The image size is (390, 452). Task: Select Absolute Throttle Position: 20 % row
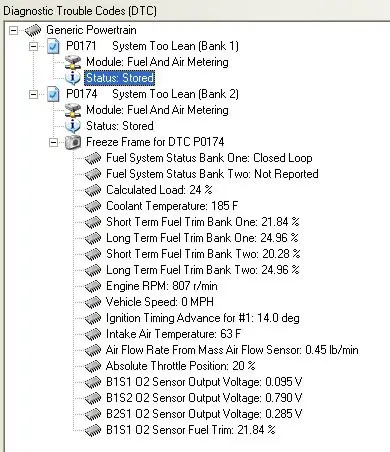[181, 366]
